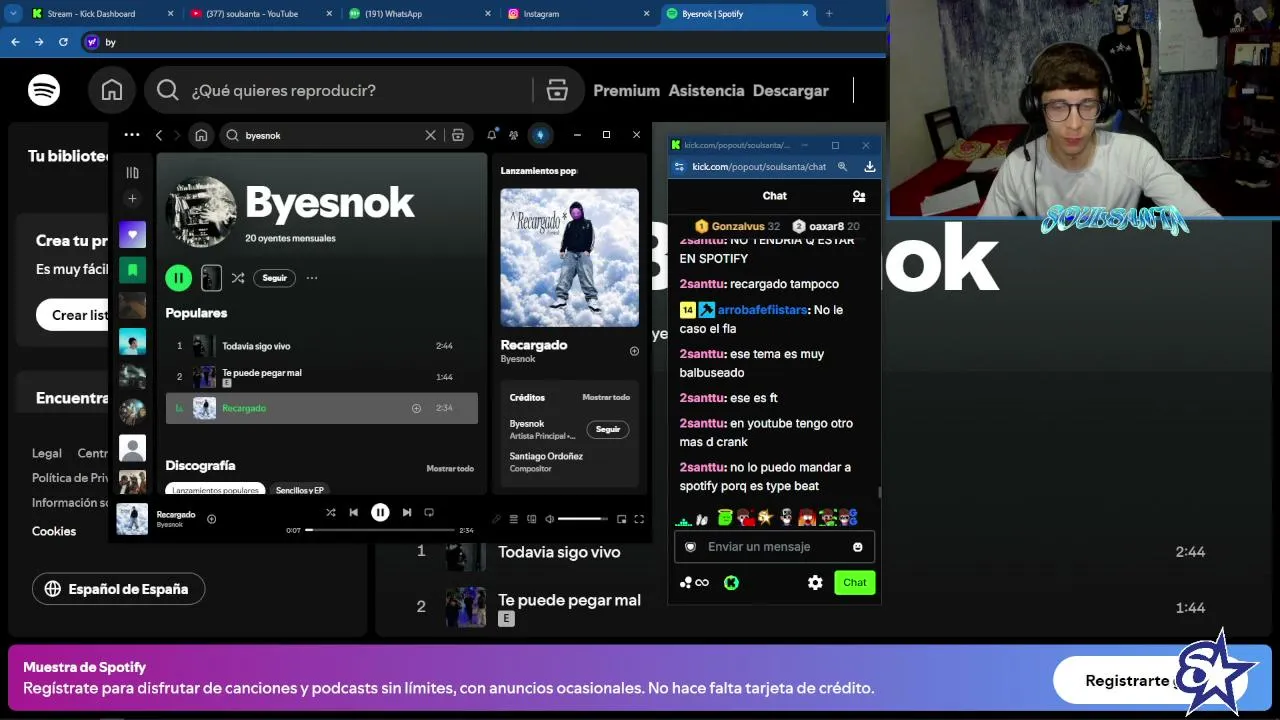This screenshot has width=1280, height=720.
Task: Enter full screen player view
Action: point(639,519)
